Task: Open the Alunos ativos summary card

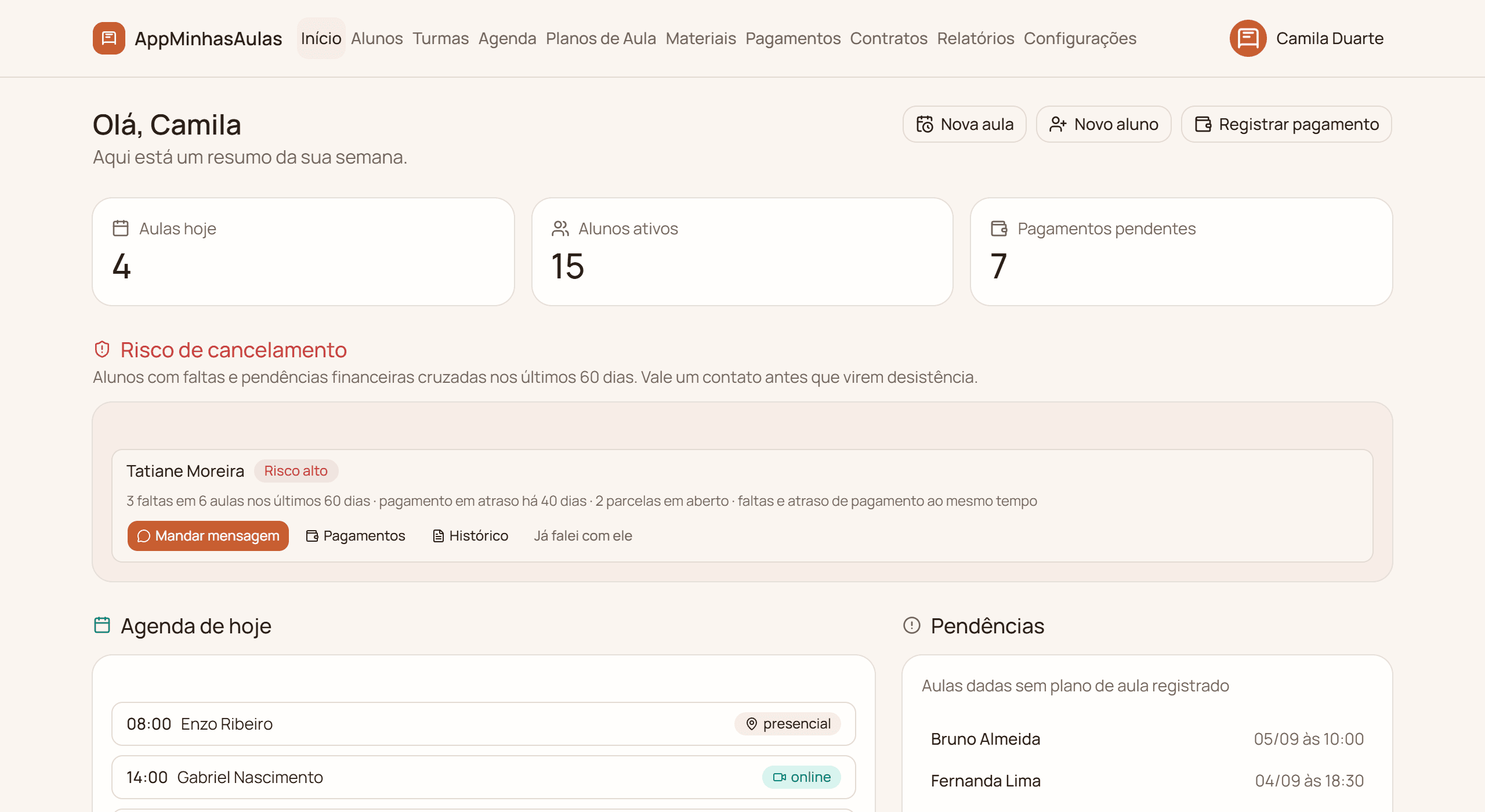Action: click(742, 252)
